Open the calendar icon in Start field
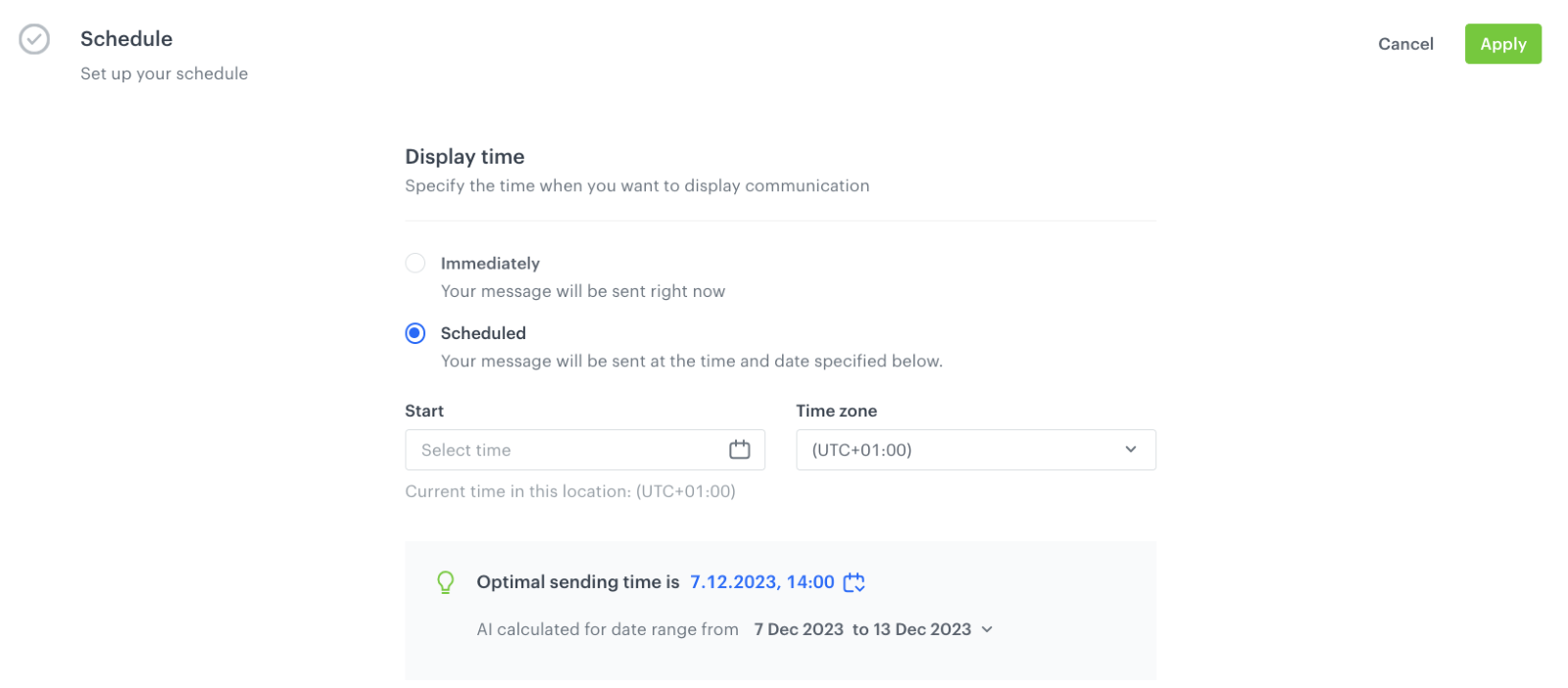Screen dimensions: 1568x688 pos(739,450)
